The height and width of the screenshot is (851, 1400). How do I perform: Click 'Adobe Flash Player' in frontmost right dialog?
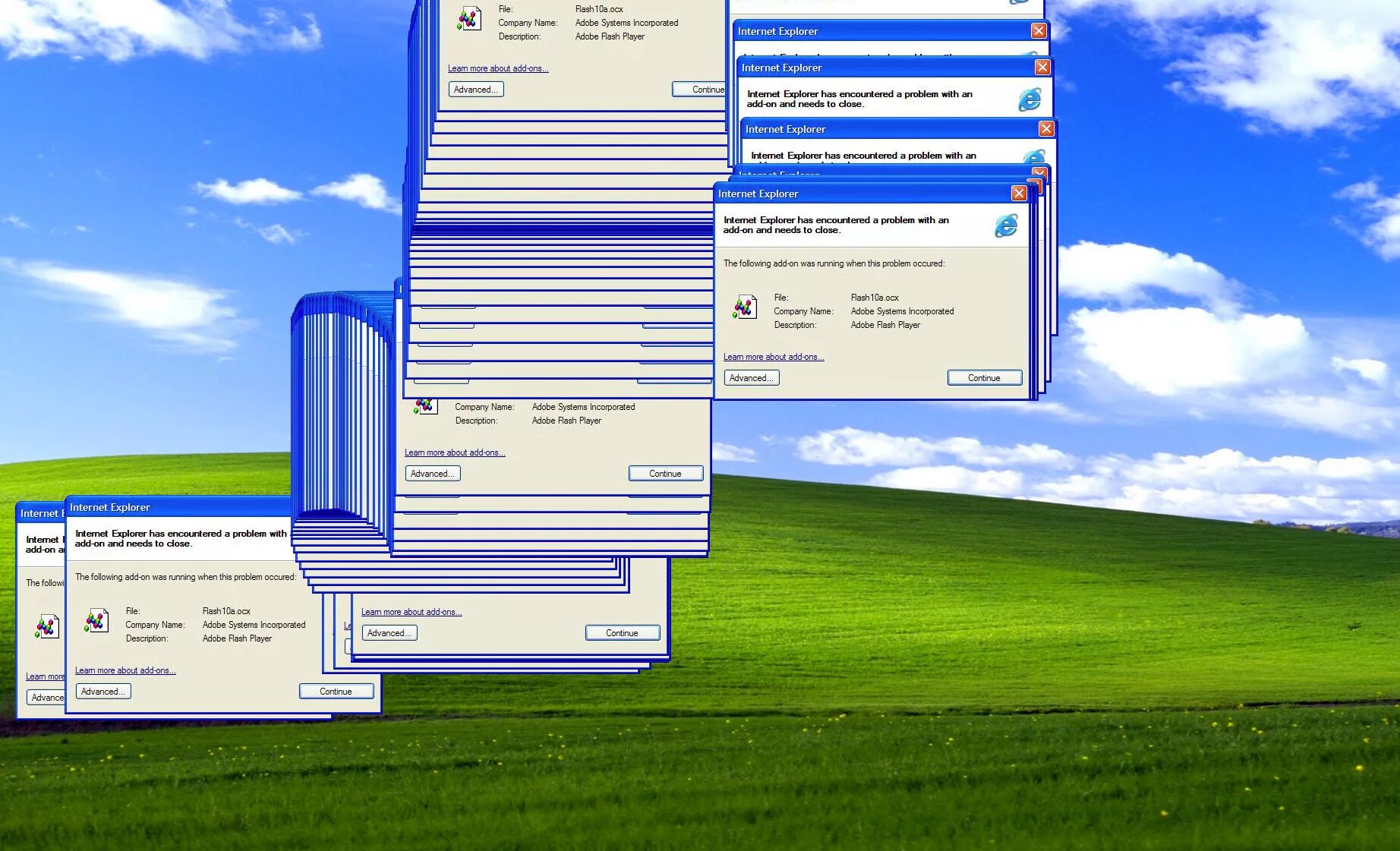pos(885,325)
